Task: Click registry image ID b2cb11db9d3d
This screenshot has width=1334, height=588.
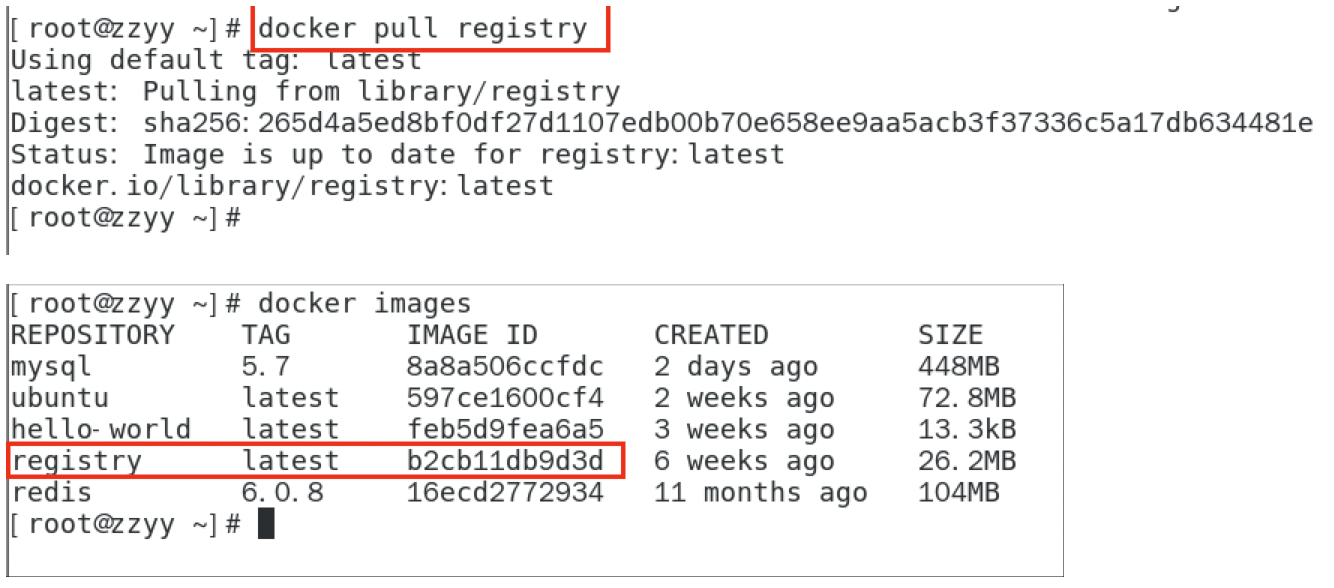Action: tap(505, 461)
